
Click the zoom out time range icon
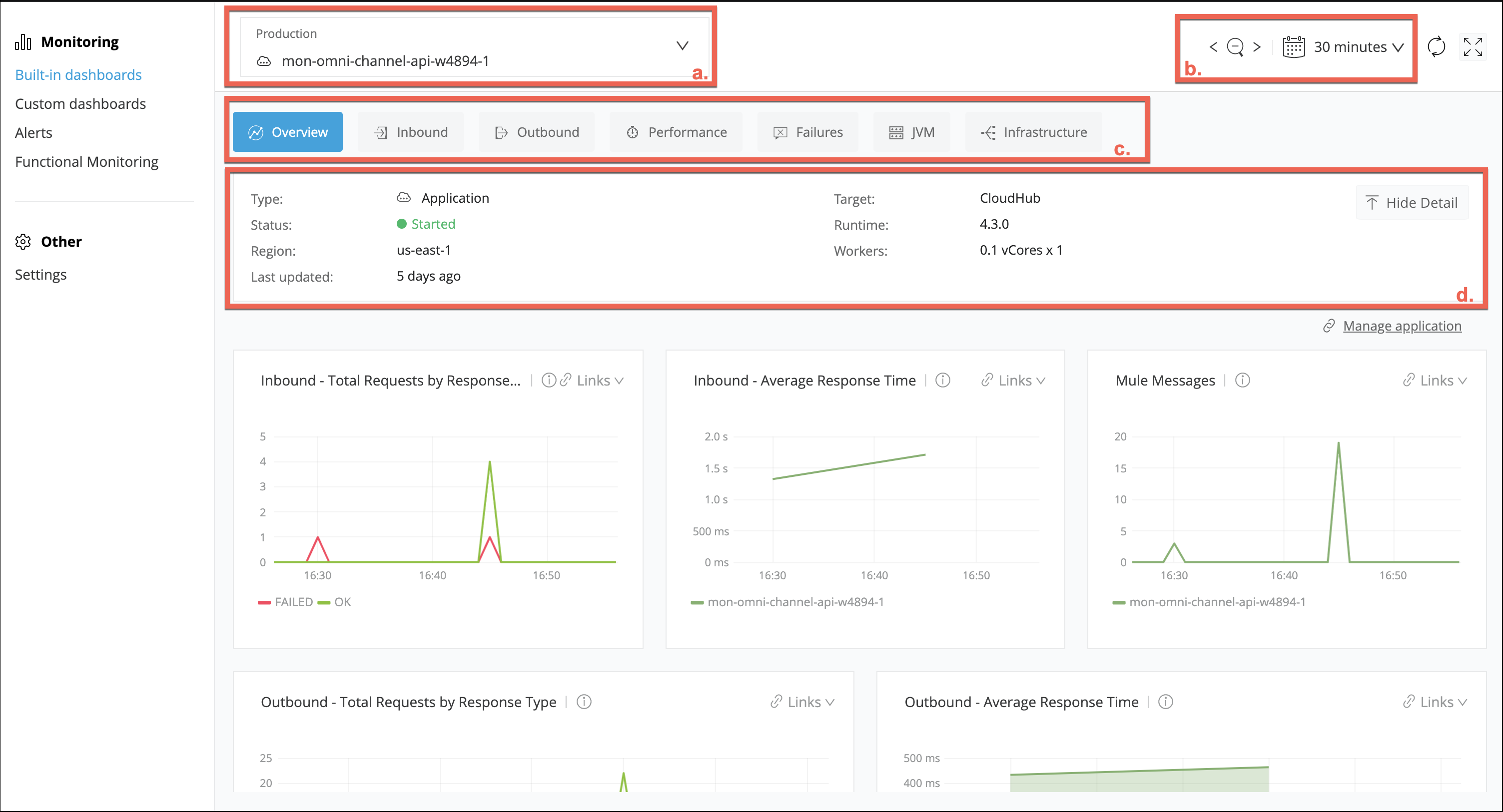click(x=1235, y=46)
